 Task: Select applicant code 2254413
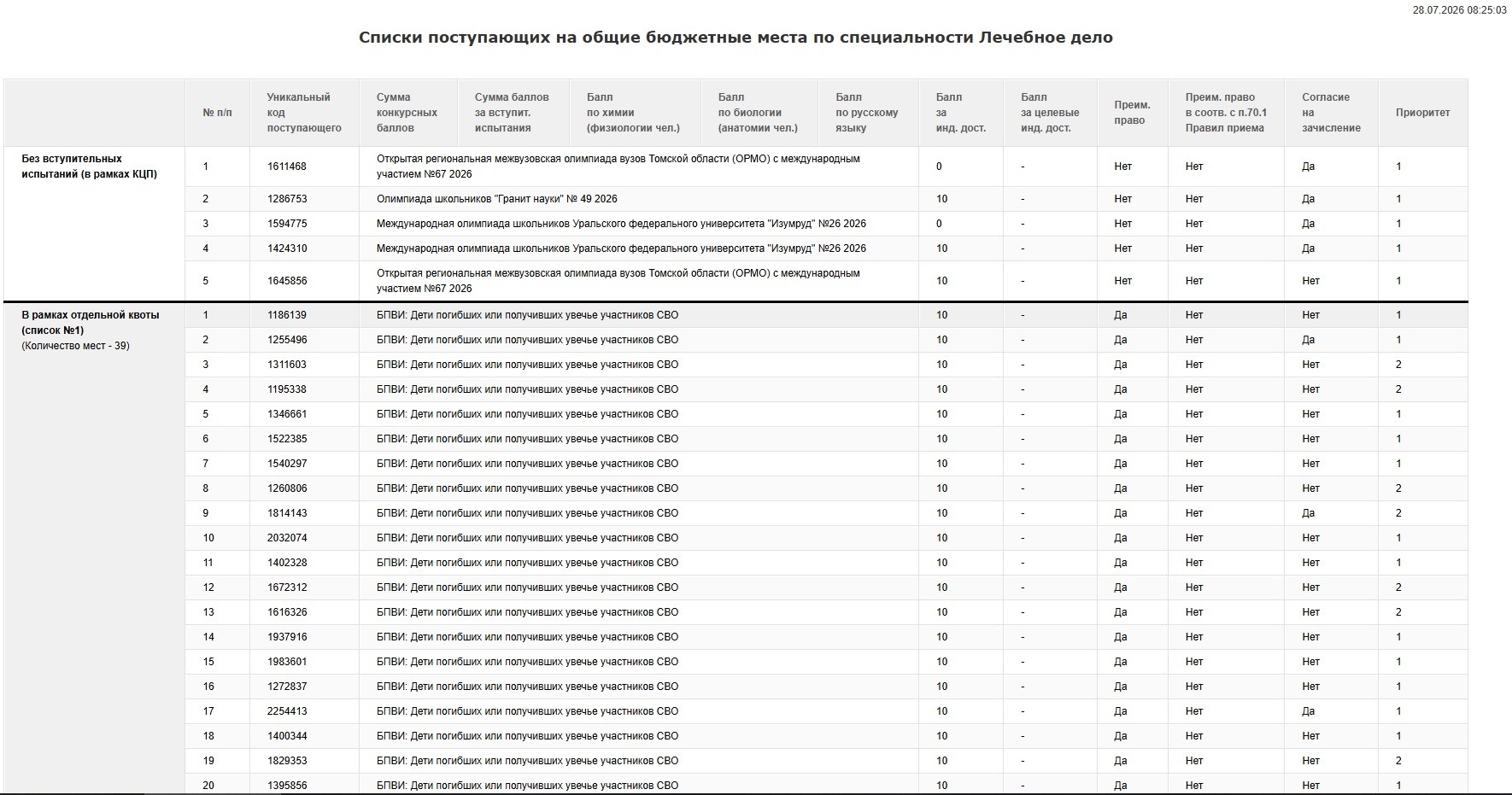tap(287, 711)
